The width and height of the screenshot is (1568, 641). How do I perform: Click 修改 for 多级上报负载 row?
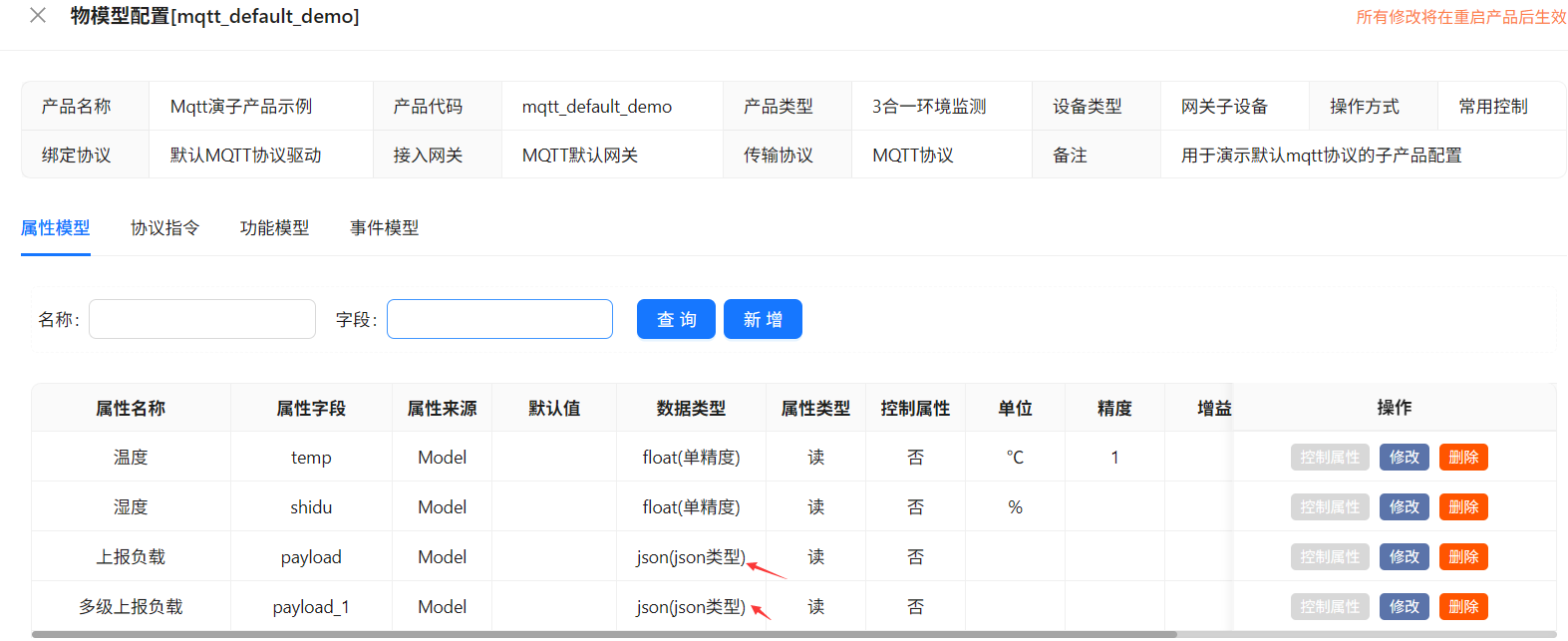pos(1404,607)
